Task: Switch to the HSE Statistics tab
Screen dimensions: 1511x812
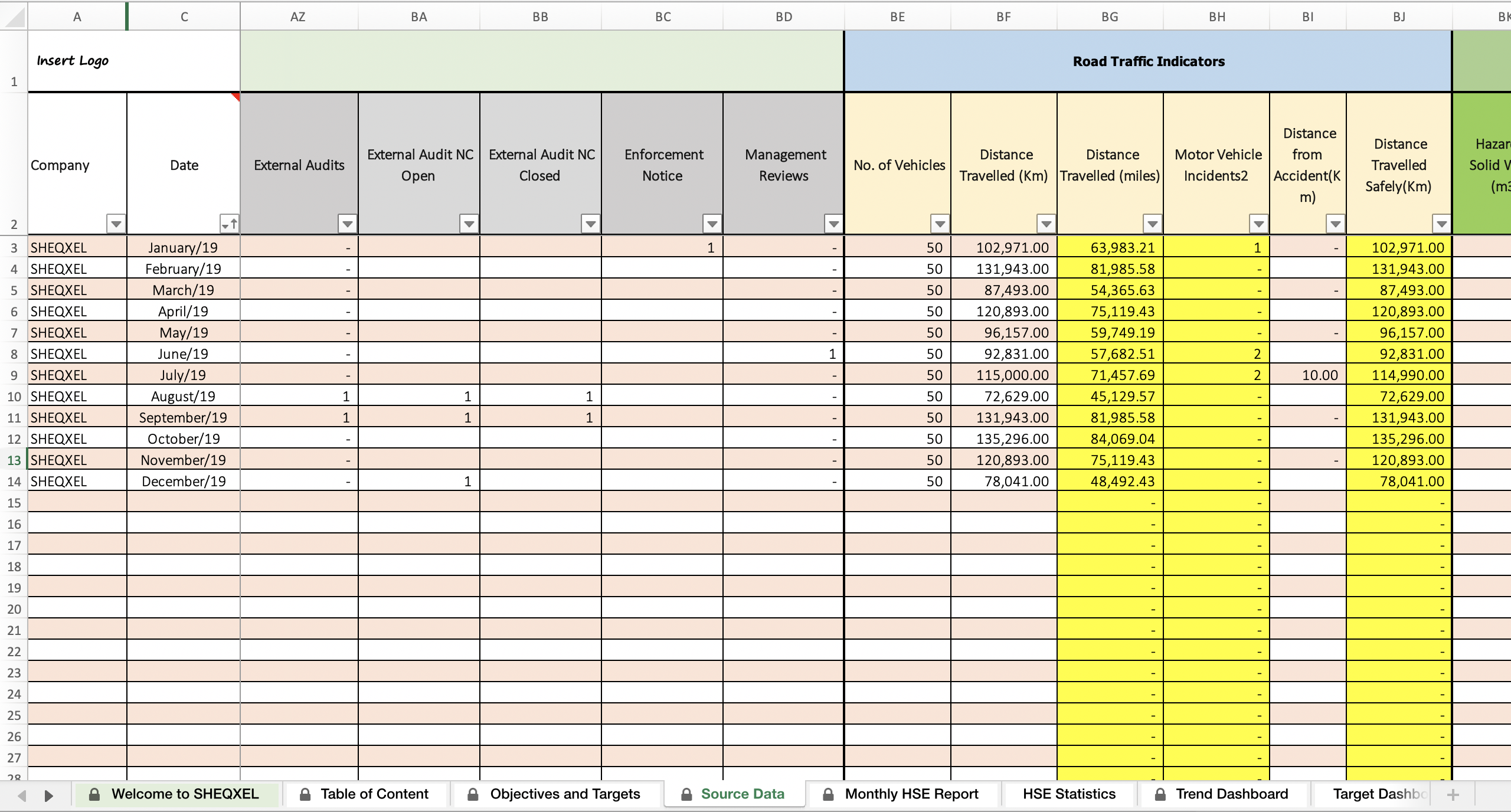Action: click(x=1069, y=794)
